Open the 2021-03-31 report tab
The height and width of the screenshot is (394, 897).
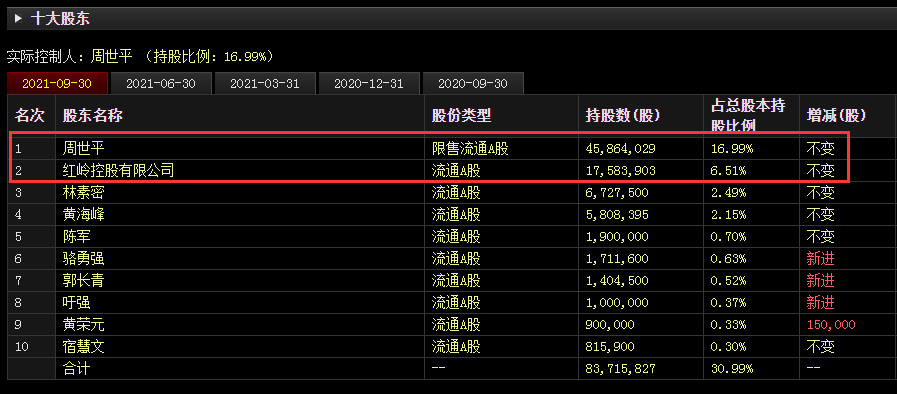(x=265, y=83)
